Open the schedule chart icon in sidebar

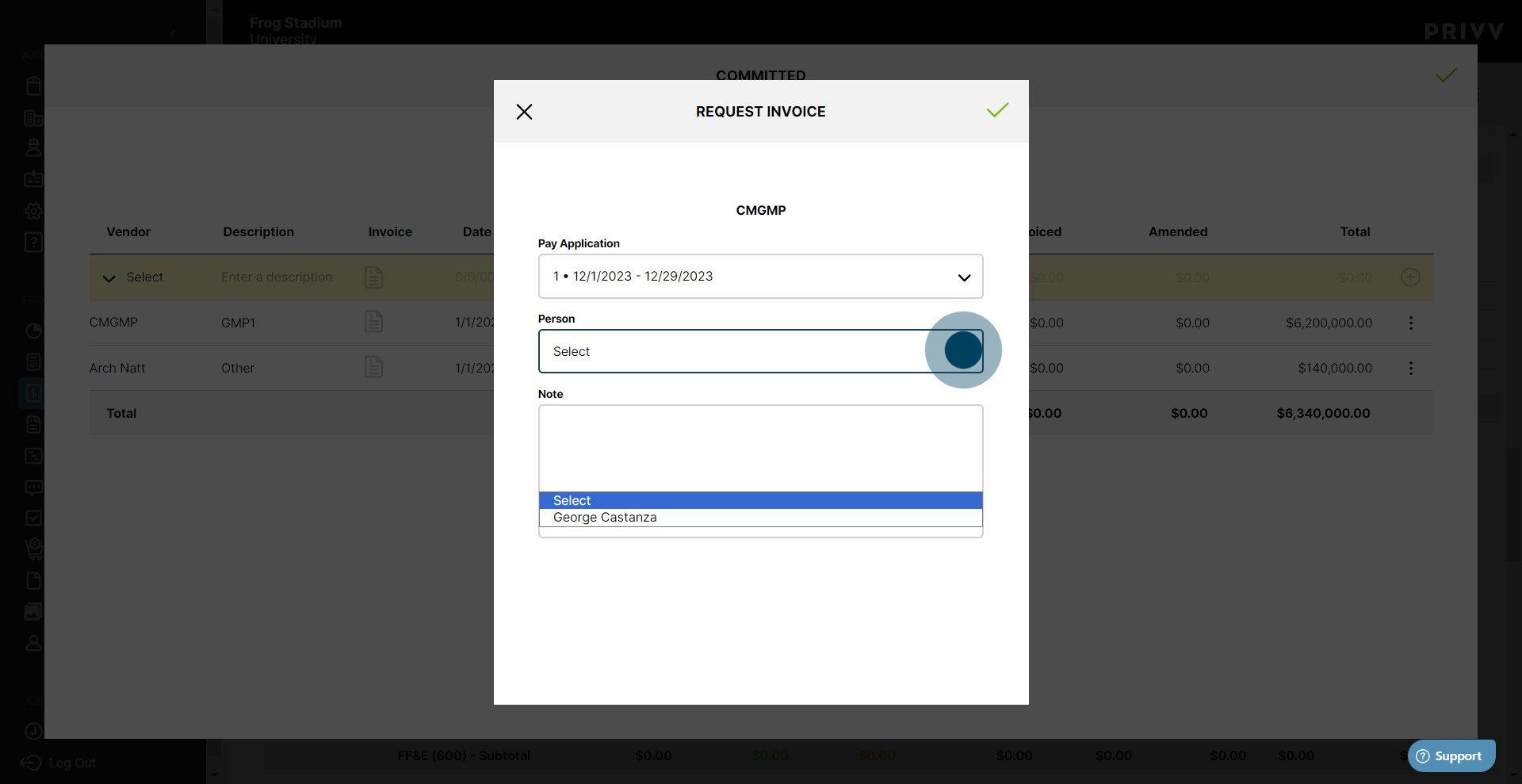pos(33,456)
